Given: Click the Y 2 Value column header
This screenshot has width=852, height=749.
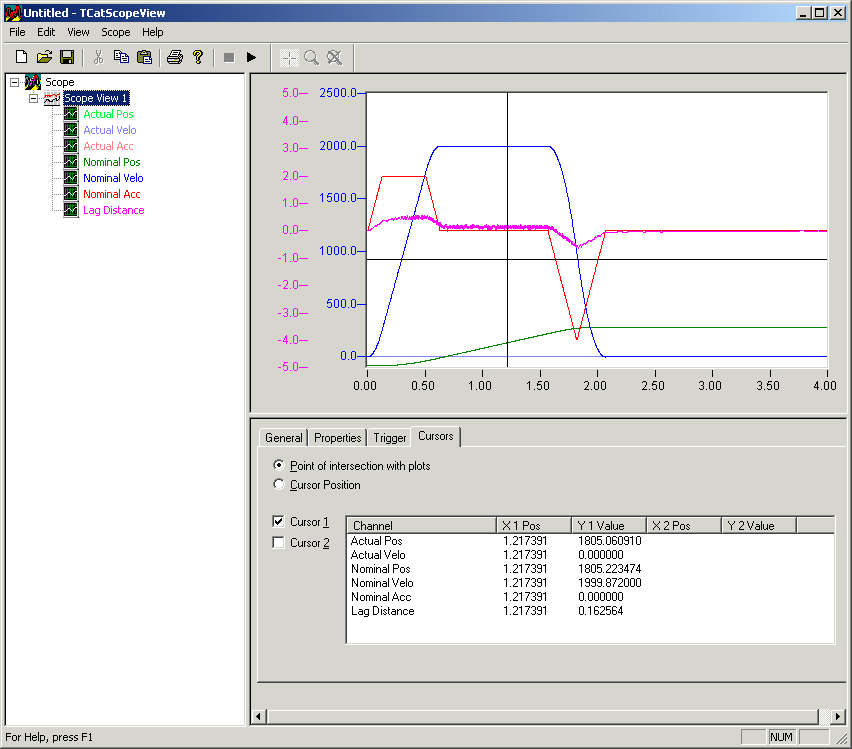Looking at the screenshot, I should [x=759, y=526].
